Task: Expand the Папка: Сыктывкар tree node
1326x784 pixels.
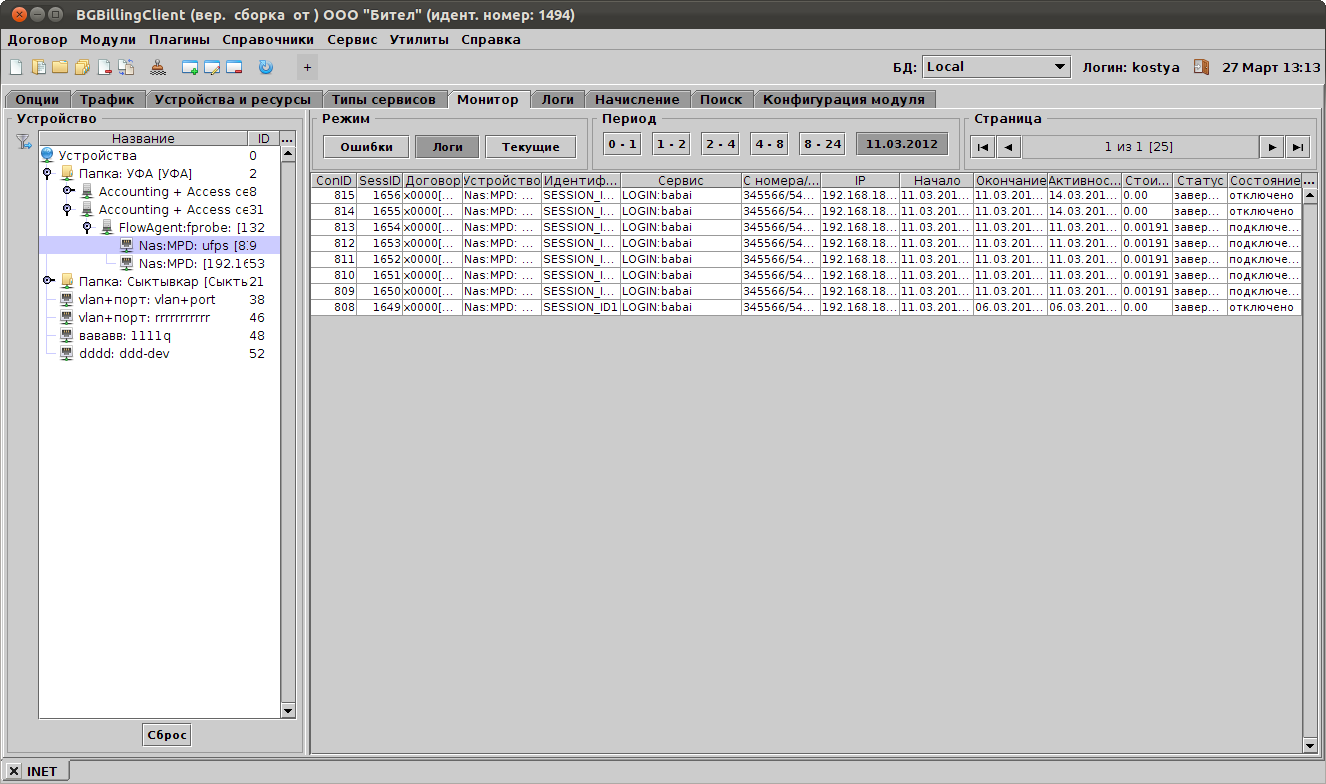Action: tap(48, 282)
